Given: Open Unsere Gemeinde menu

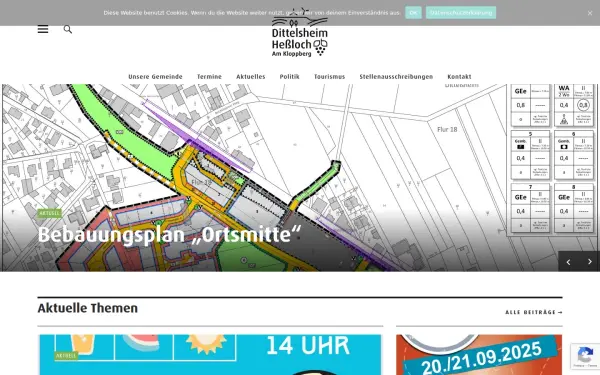Looking at the screenshot, I should point(155,77).
